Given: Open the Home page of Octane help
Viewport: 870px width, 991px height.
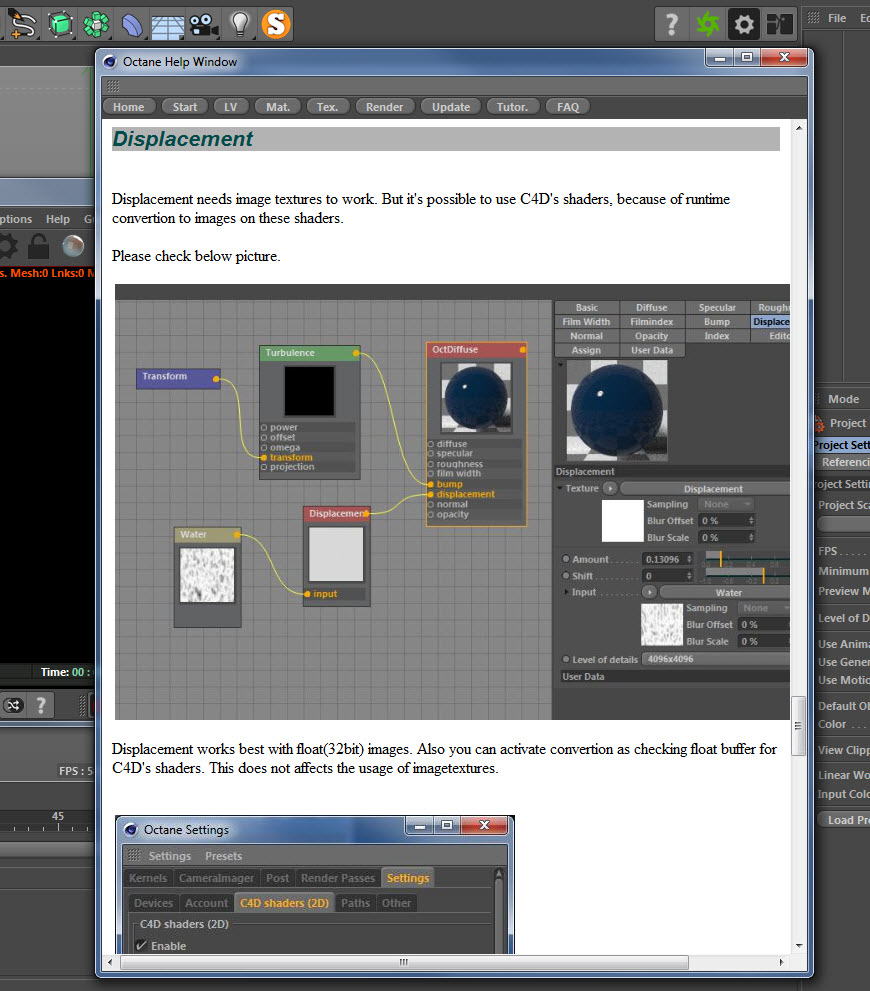Looking at the screenshot, I should click(128, 107).
